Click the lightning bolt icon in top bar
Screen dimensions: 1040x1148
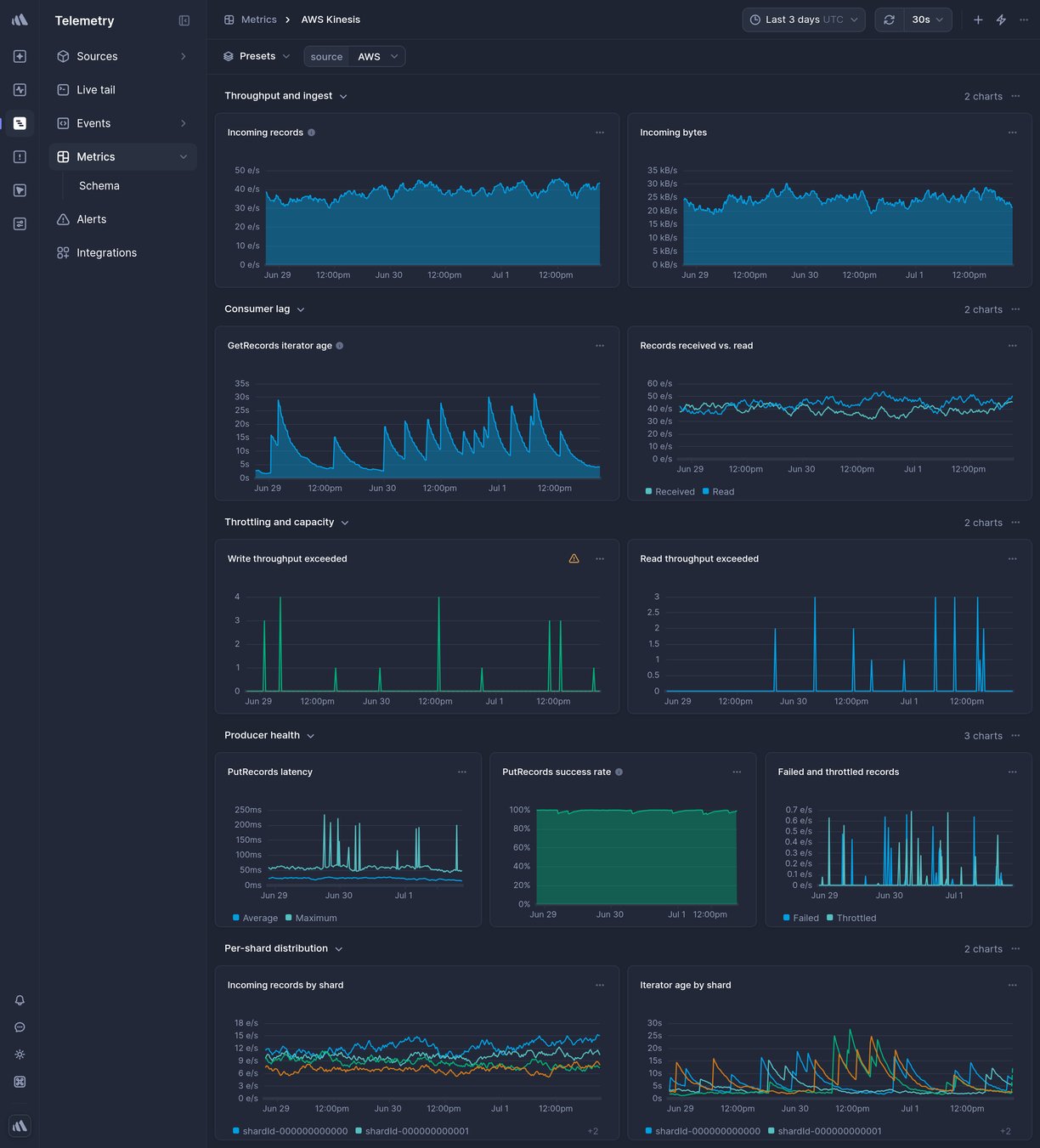(1001, 20)
